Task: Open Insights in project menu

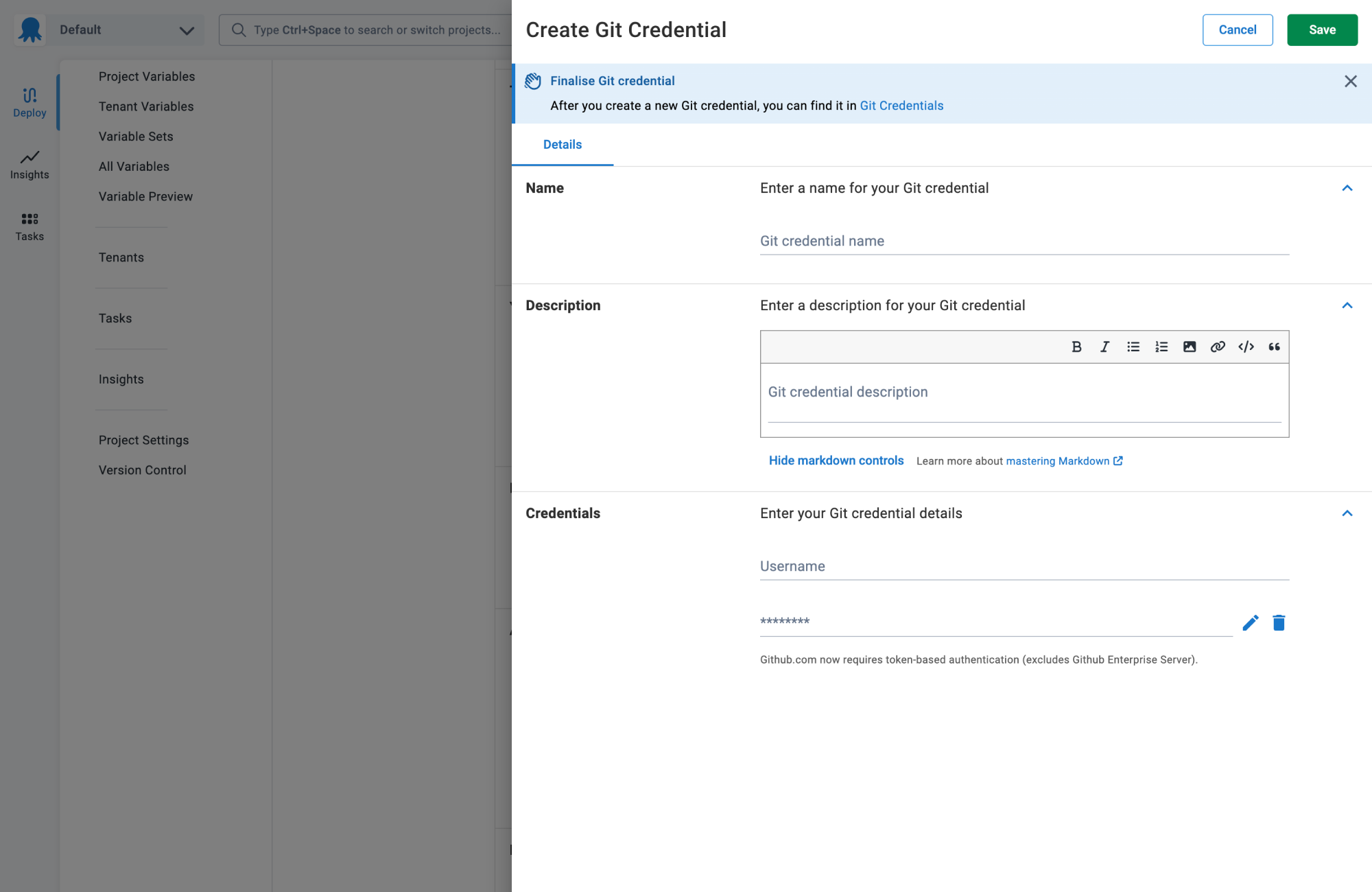Action: (121, 379)
